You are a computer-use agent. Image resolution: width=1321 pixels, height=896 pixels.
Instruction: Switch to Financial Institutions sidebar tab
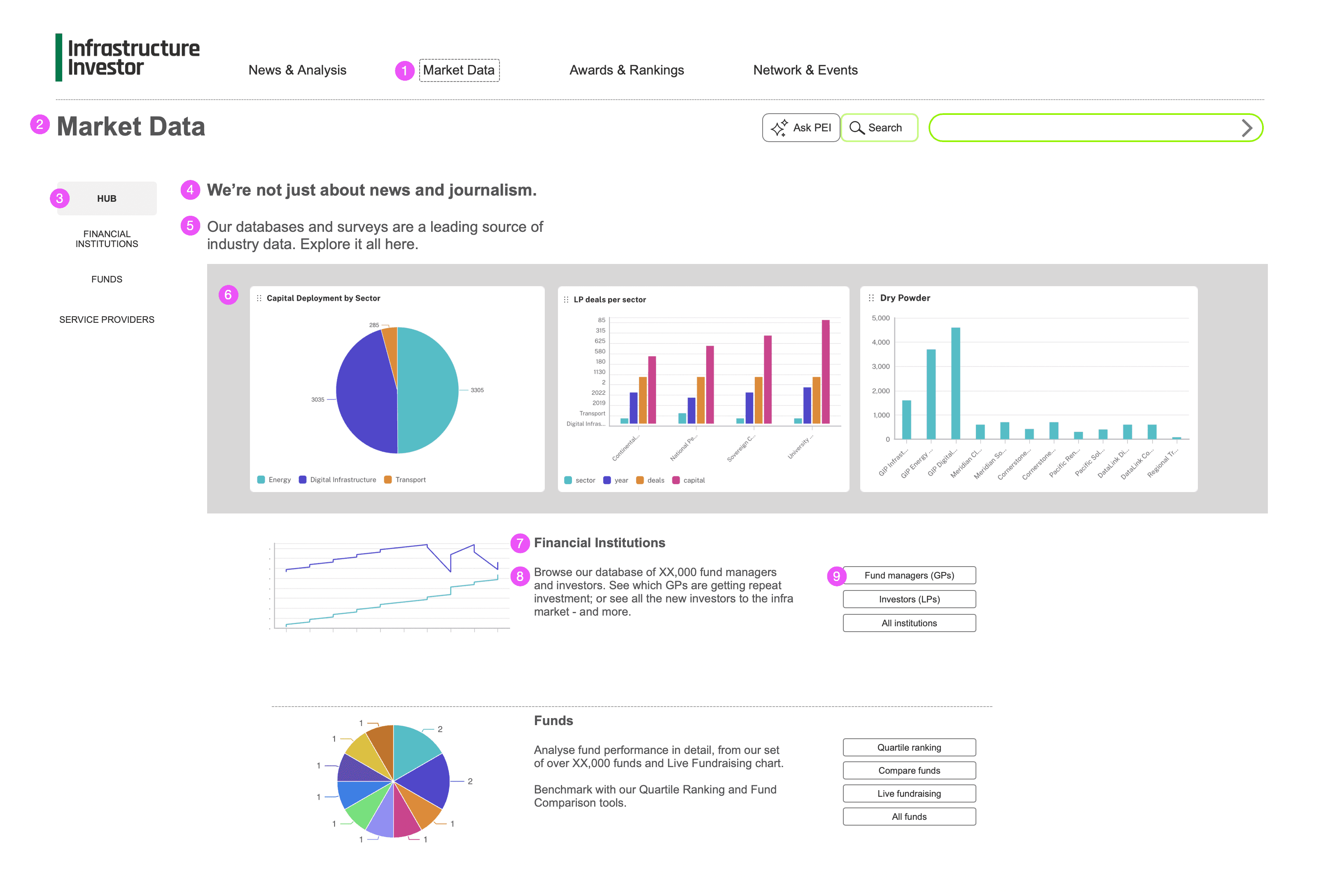click(x=107, y=239)
